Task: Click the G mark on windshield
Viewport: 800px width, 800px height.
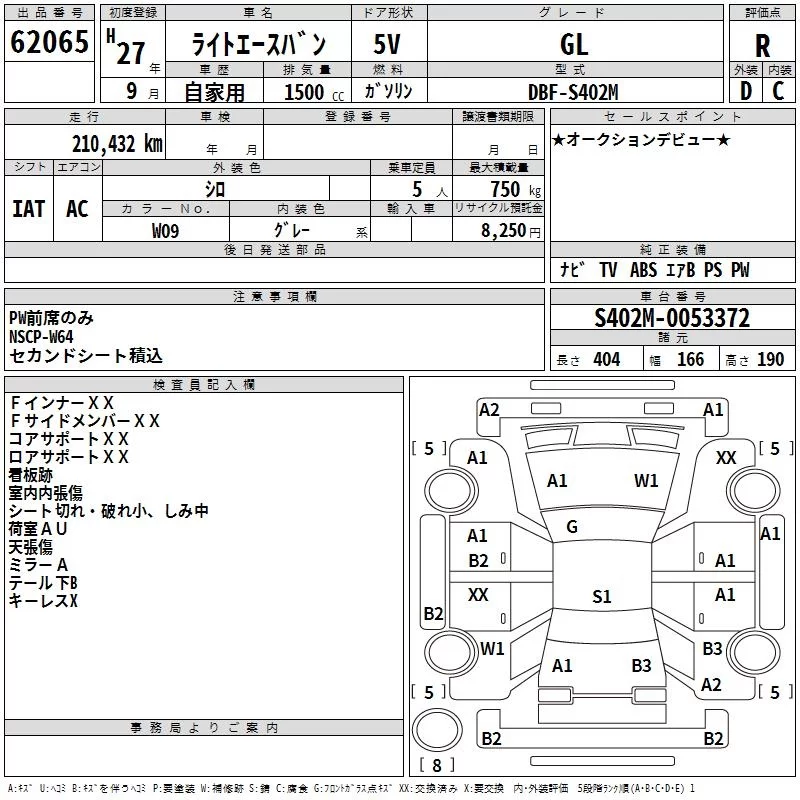Action: tap(572, 527)
